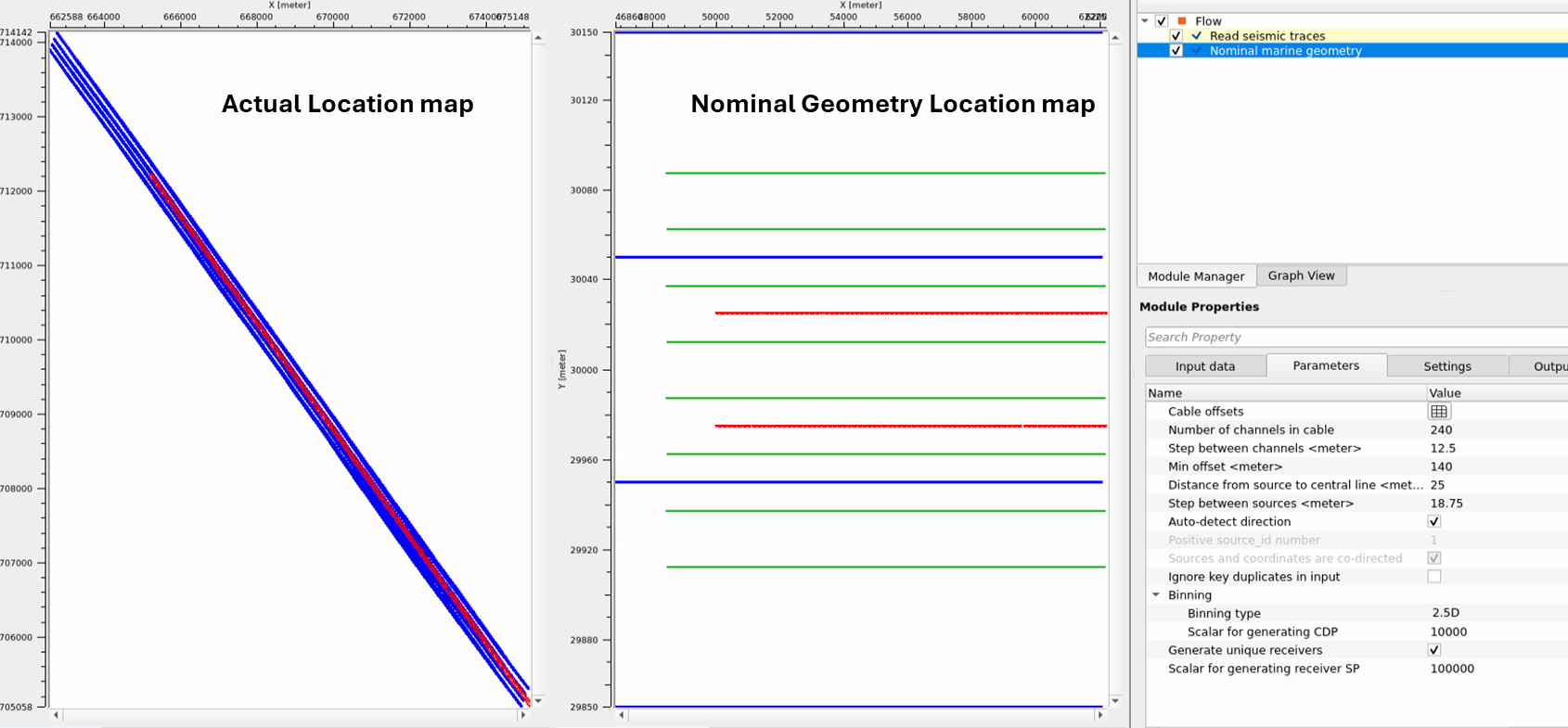Click the Nominal marine geometry status checkmark icon
The width and height of the screenshot is (1568, 728).
pos(1197,51)
